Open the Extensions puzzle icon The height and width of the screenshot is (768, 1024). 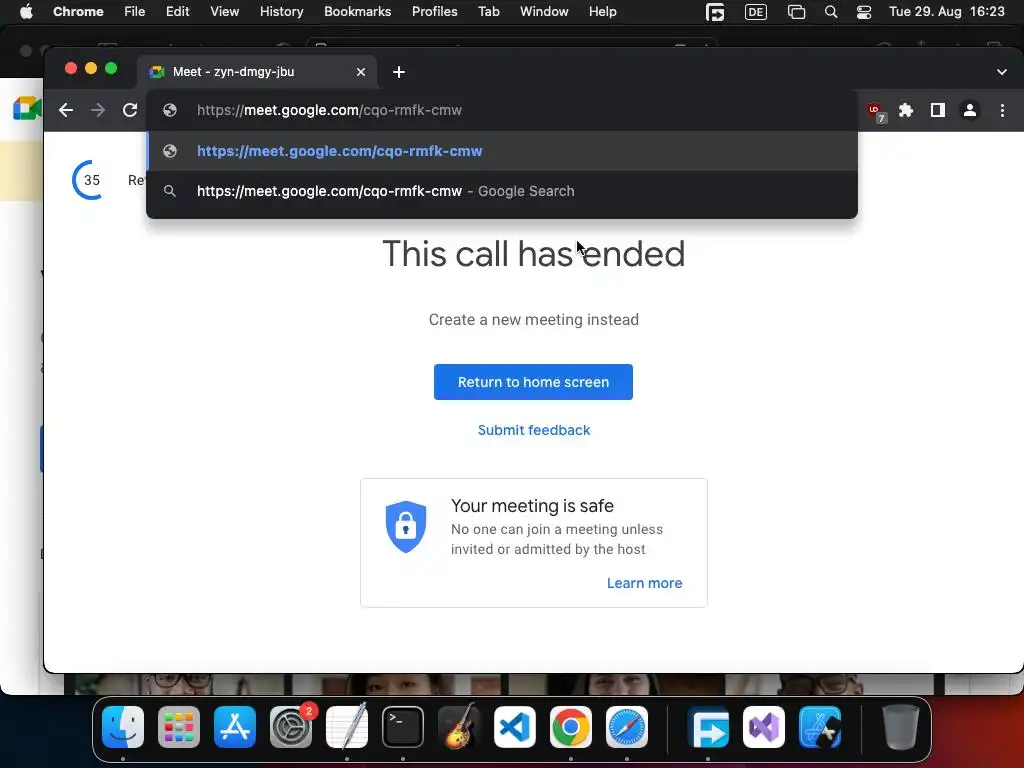tap(906, 110)
